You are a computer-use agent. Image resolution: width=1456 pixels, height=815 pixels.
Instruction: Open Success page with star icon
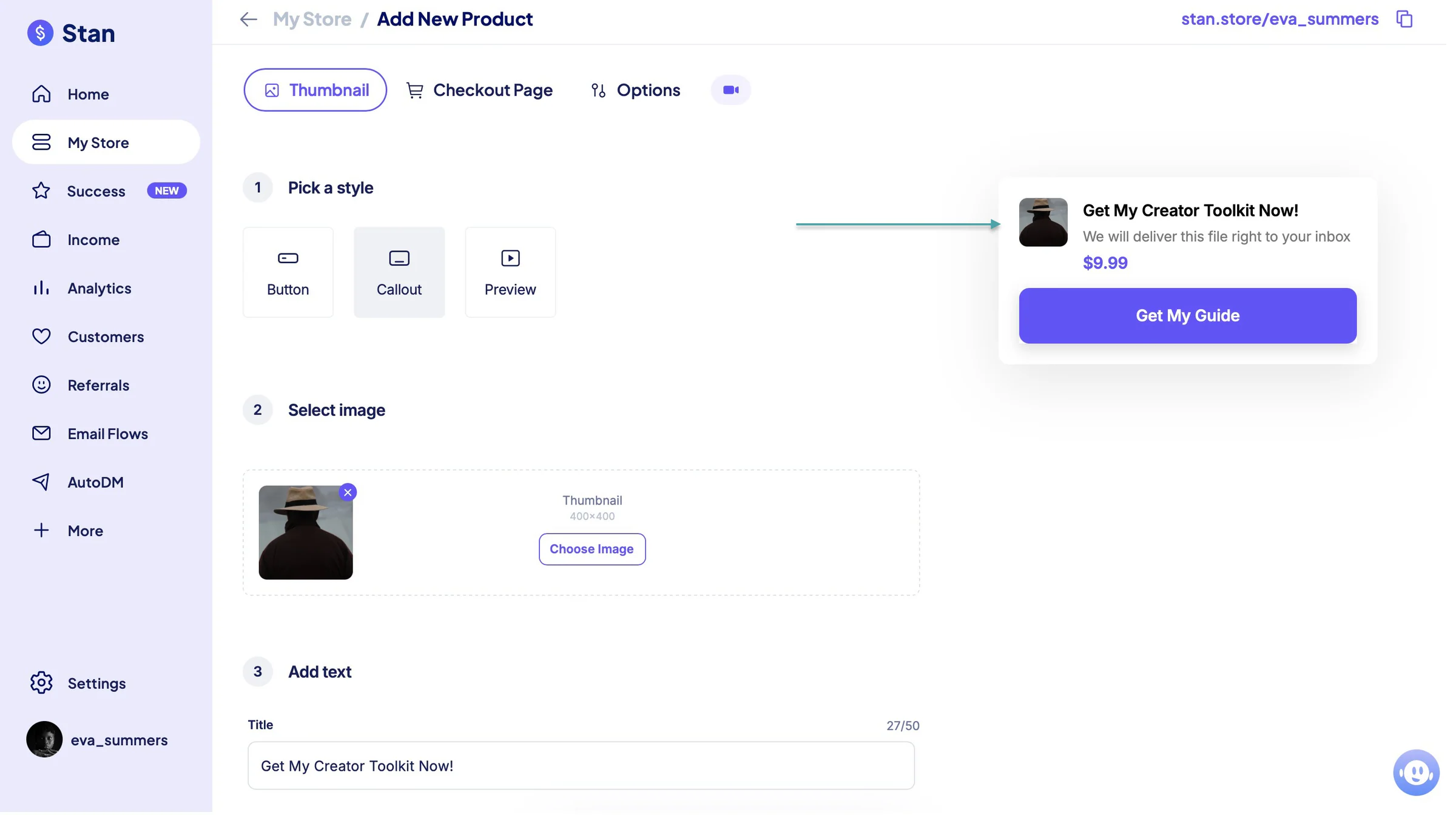(106, 191)
